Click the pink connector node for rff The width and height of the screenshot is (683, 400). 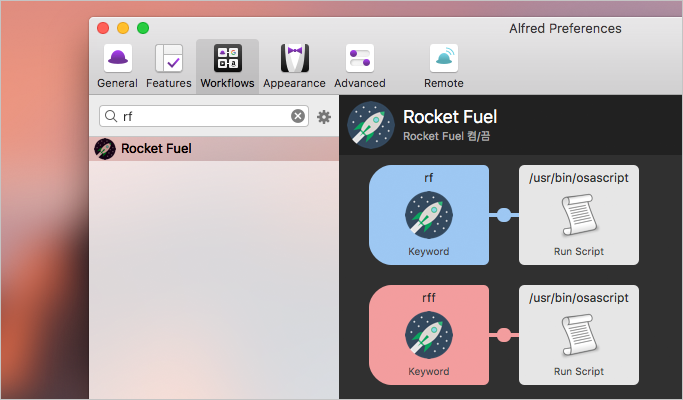[504, 335]
